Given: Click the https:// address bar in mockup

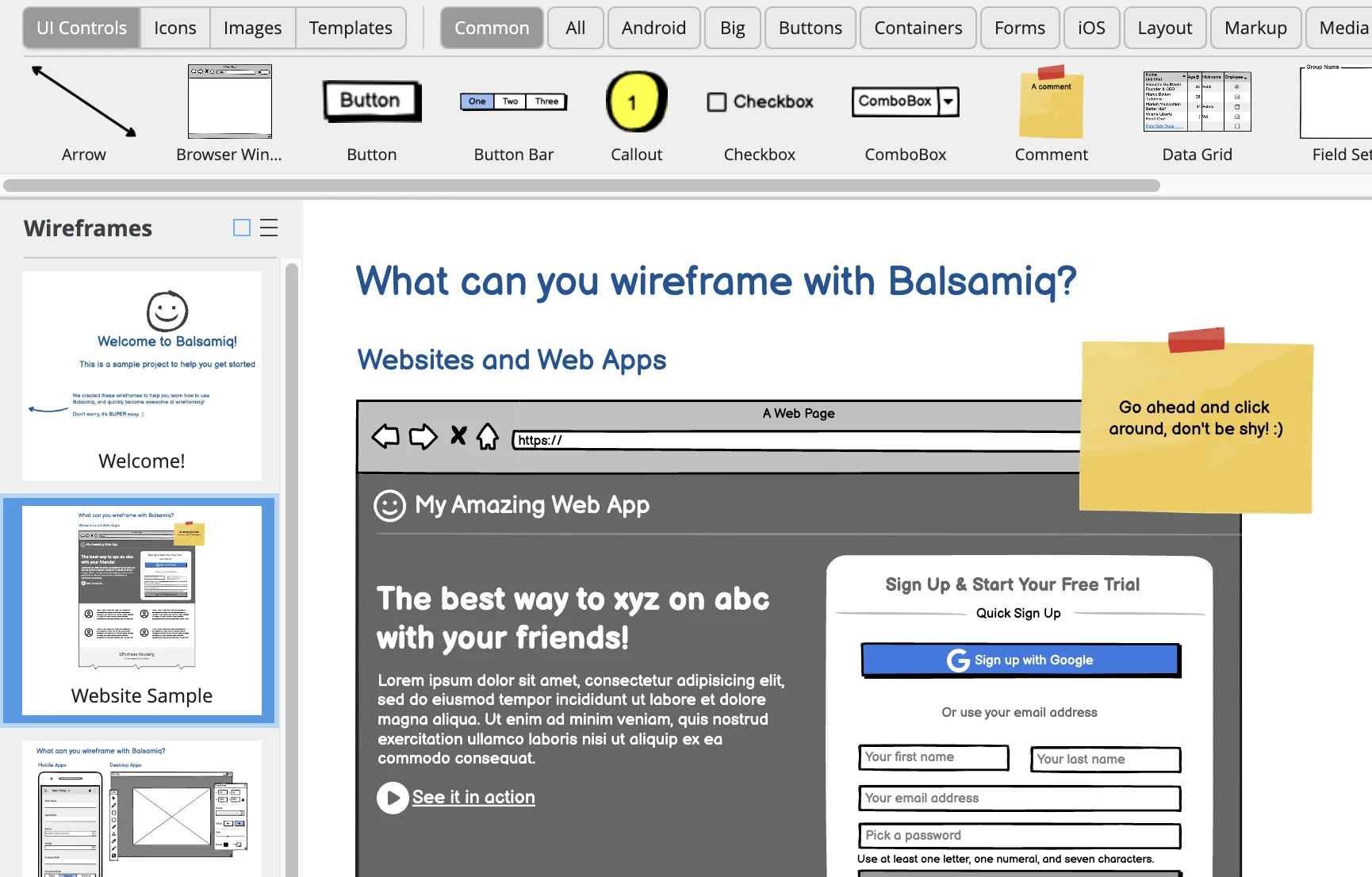Looking at the screenshot, I should pyautogui.click(x=796, y=440).
